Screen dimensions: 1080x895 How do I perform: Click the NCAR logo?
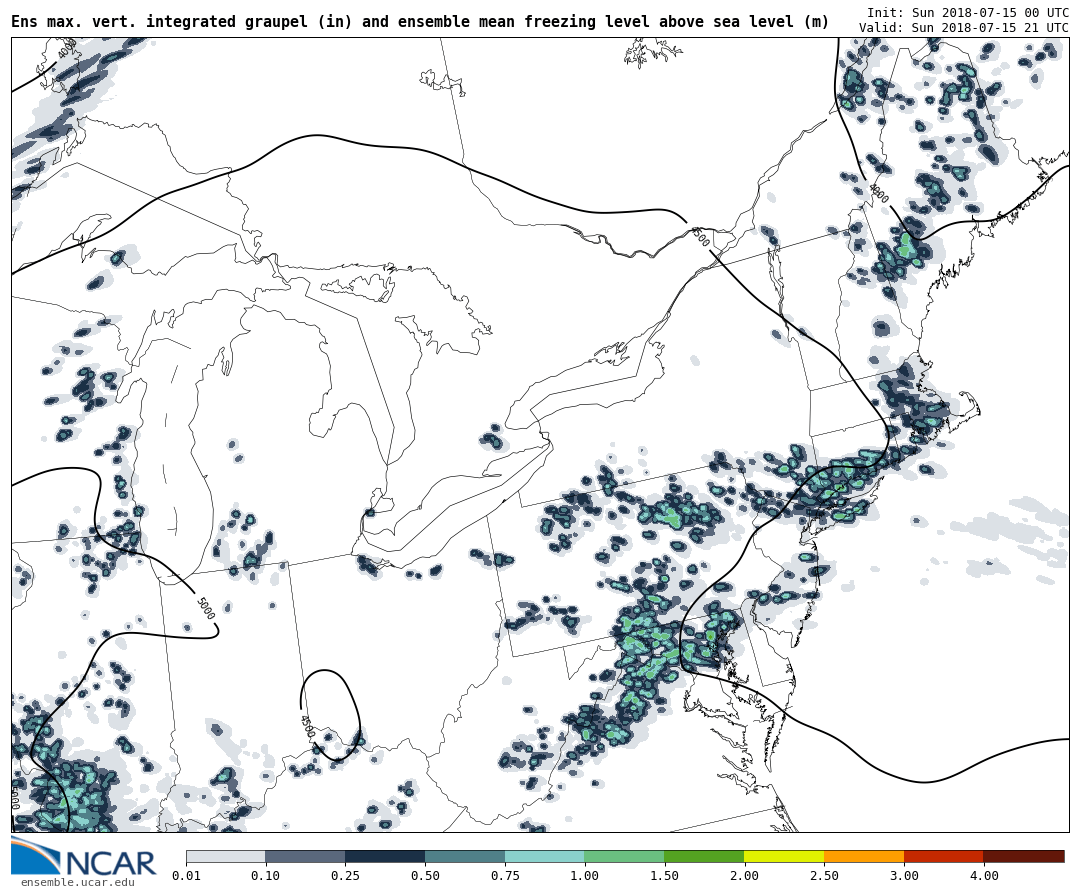coord(83,858)
